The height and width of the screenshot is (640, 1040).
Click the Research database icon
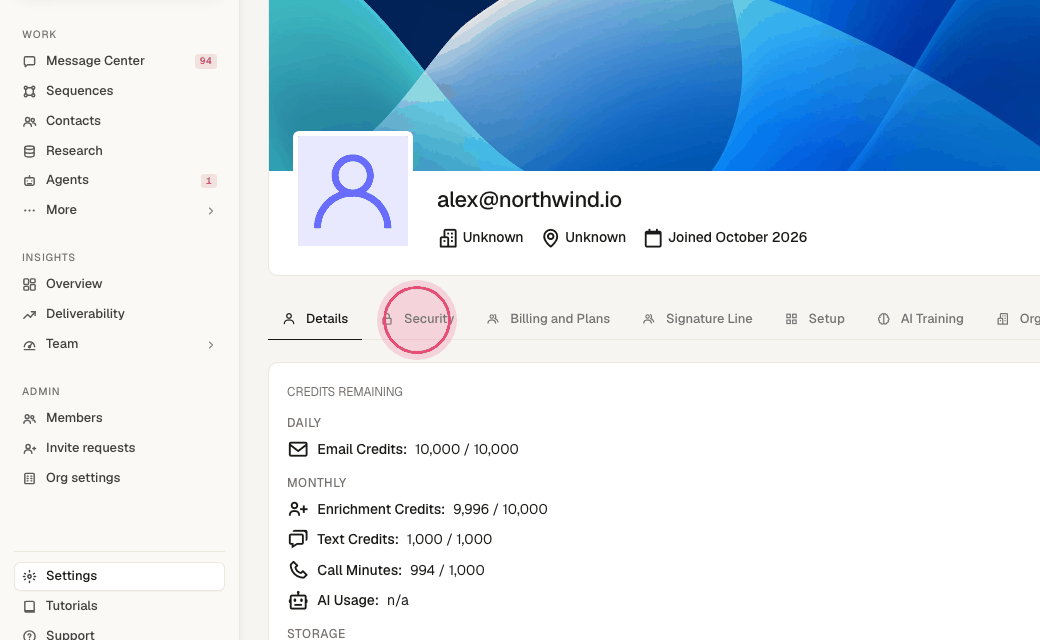point(29,151)
